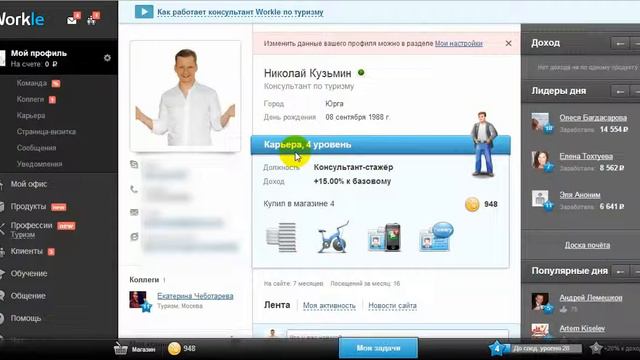Click the chat icon in contact list
640x360 pixels.
(x=134, y=237)
